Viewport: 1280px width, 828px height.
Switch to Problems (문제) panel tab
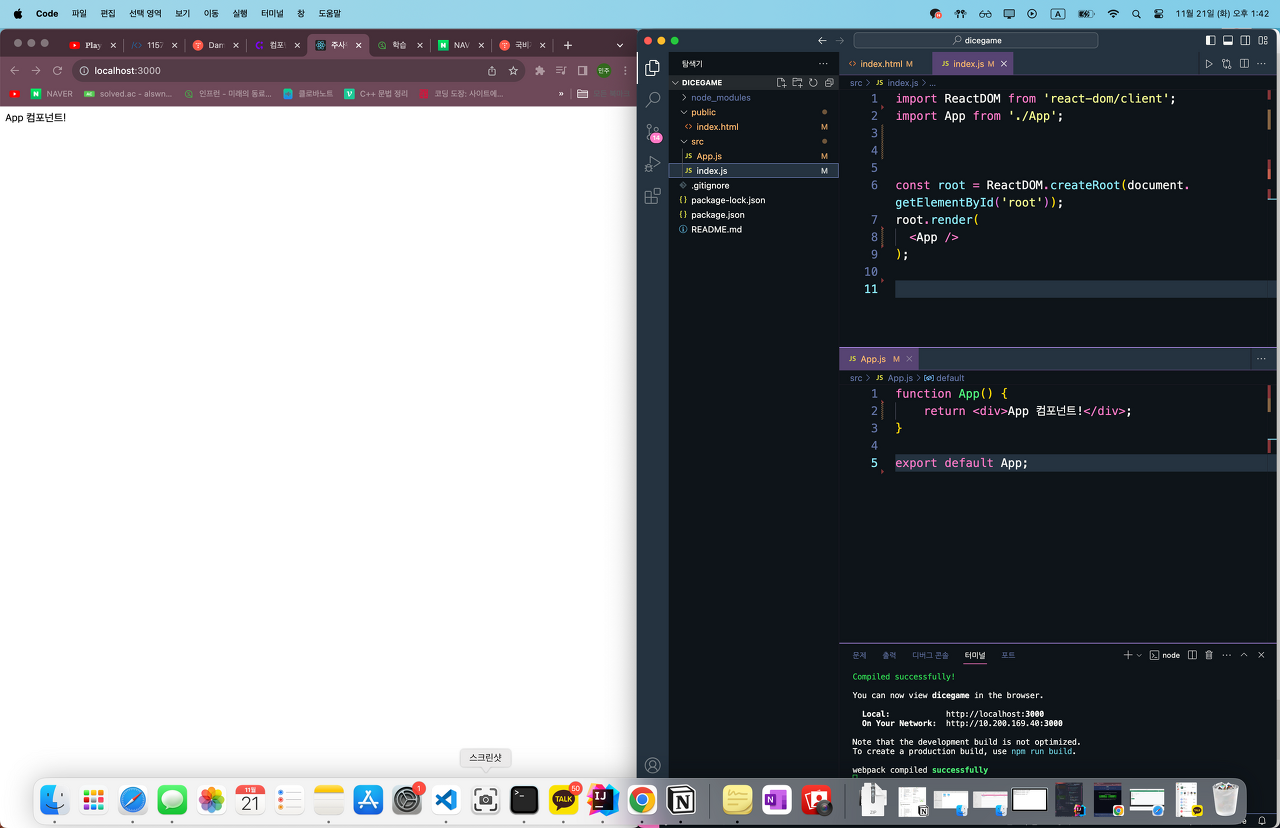(859, 655)
